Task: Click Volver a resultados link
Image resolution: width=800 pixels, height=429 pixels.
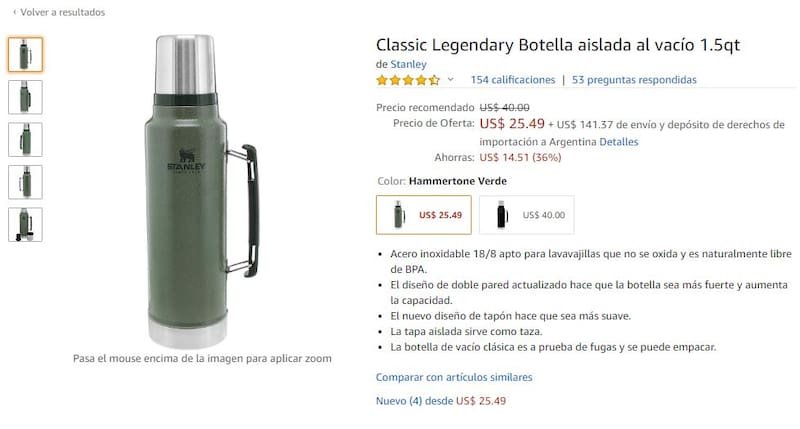Action: pyautogui.click(x=63, y=12)
